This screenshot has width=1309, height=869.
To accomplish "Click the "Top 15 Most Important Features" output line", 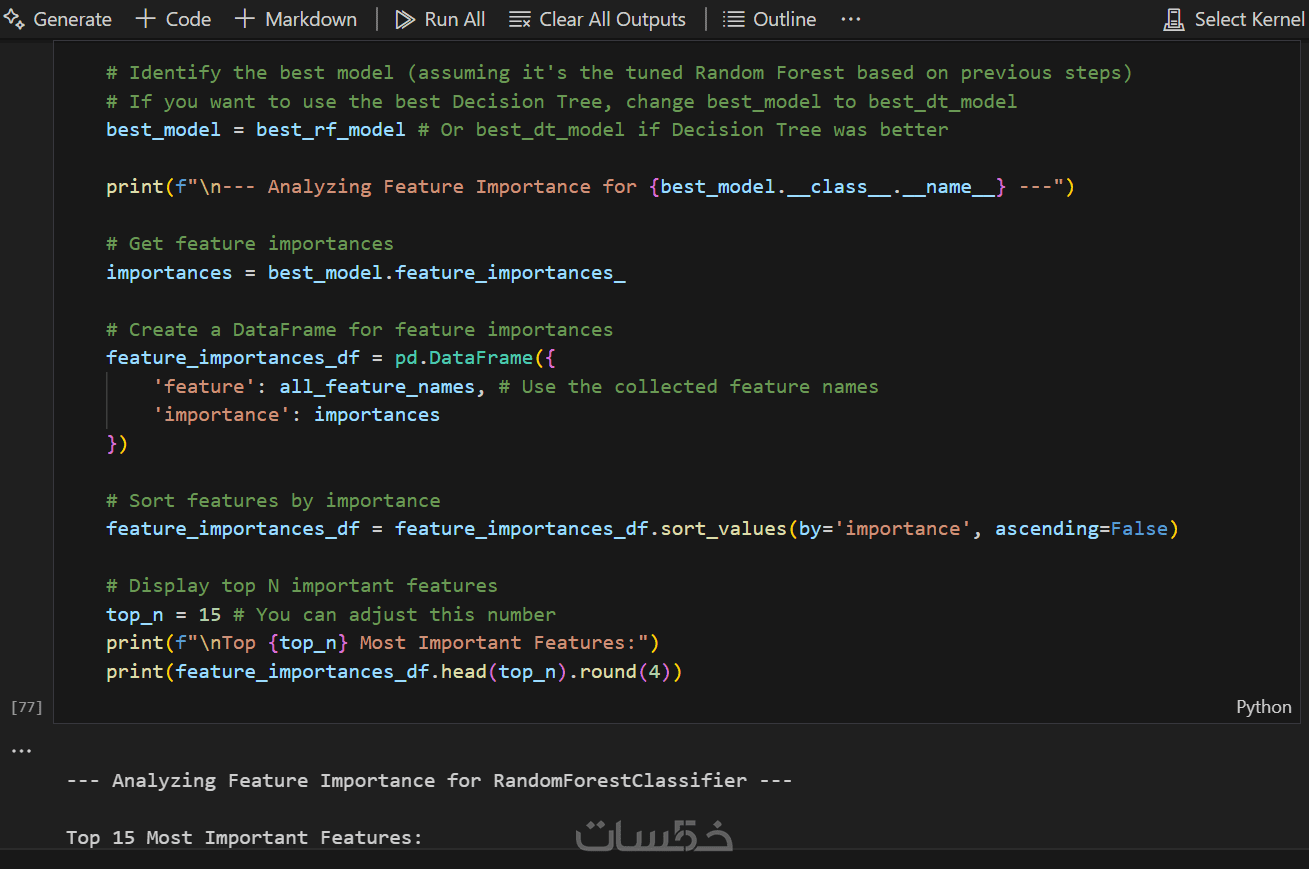I will point(244,837).
